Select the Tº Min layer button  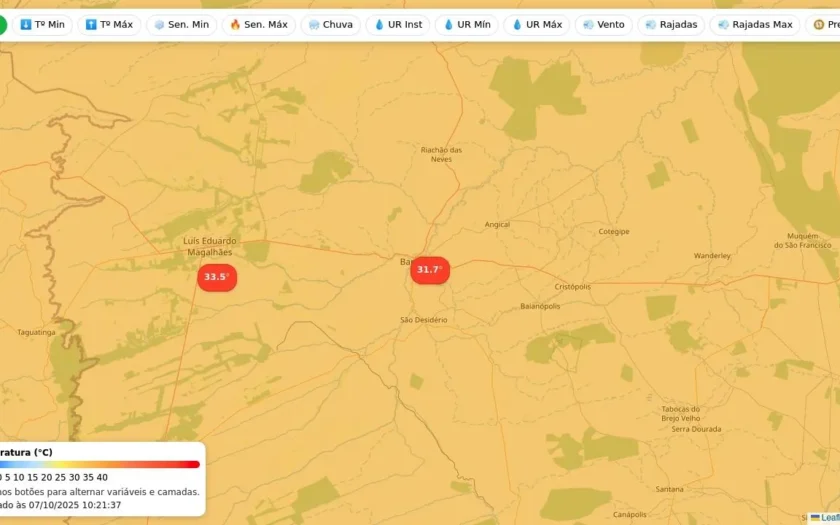click(x=42, y=25)
